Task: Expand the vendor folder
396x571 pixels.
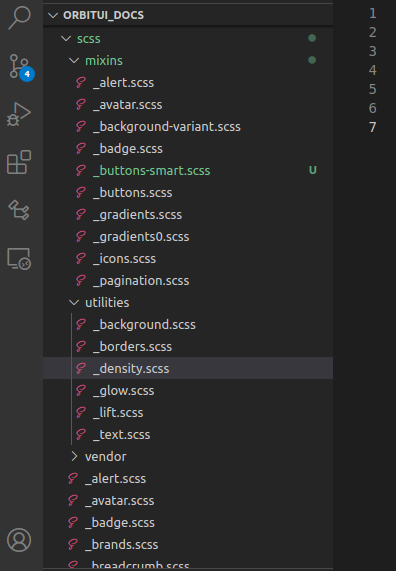Action: 188,457
